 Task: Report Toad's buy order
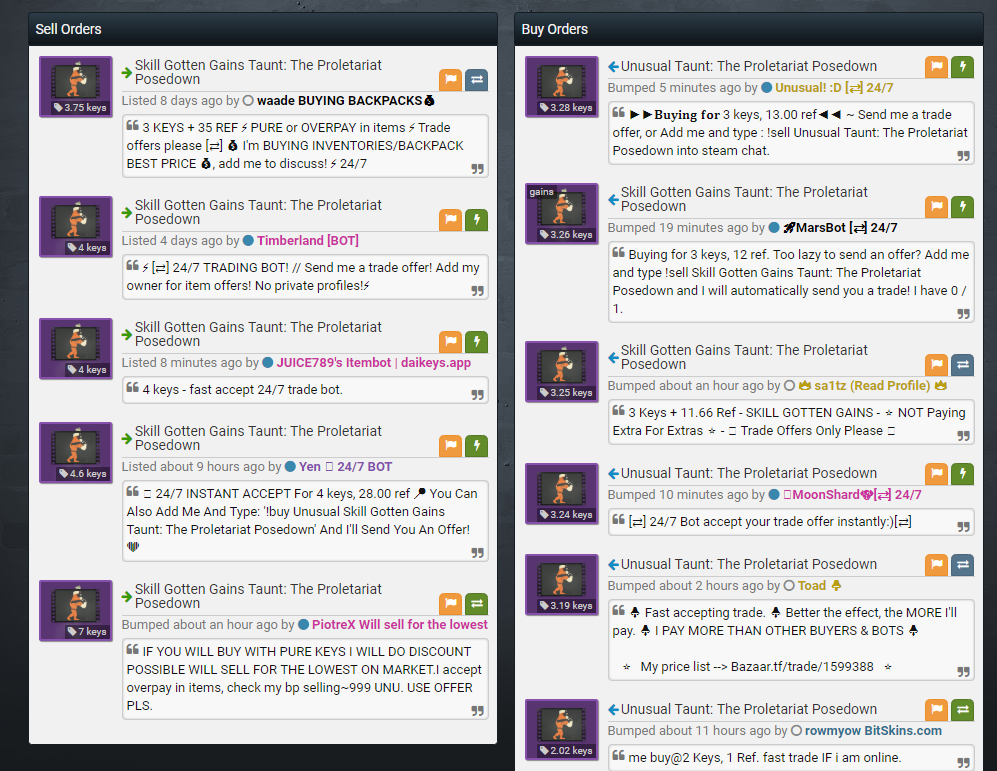[x=936, y=565]
